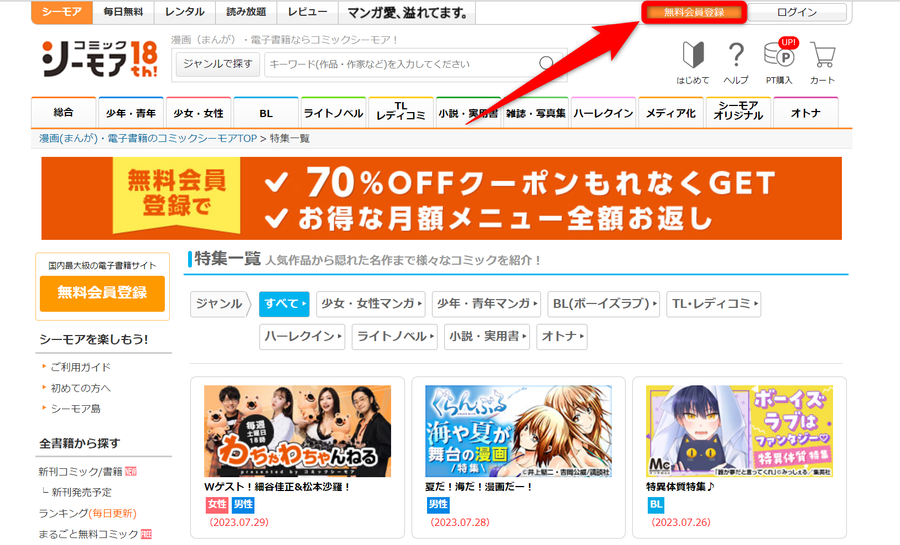This screenshot has width=900, height=545.
Task: Select the 雑誌・写真集 category tab
Action: click(536, 112)
